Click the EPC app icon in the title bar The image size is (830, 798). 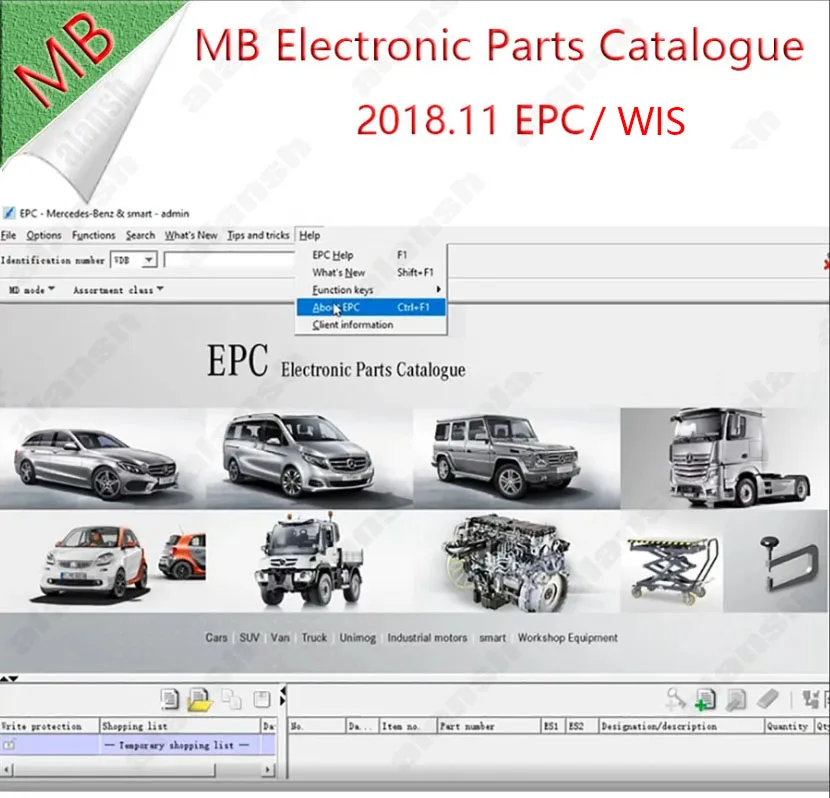[8, 213]
